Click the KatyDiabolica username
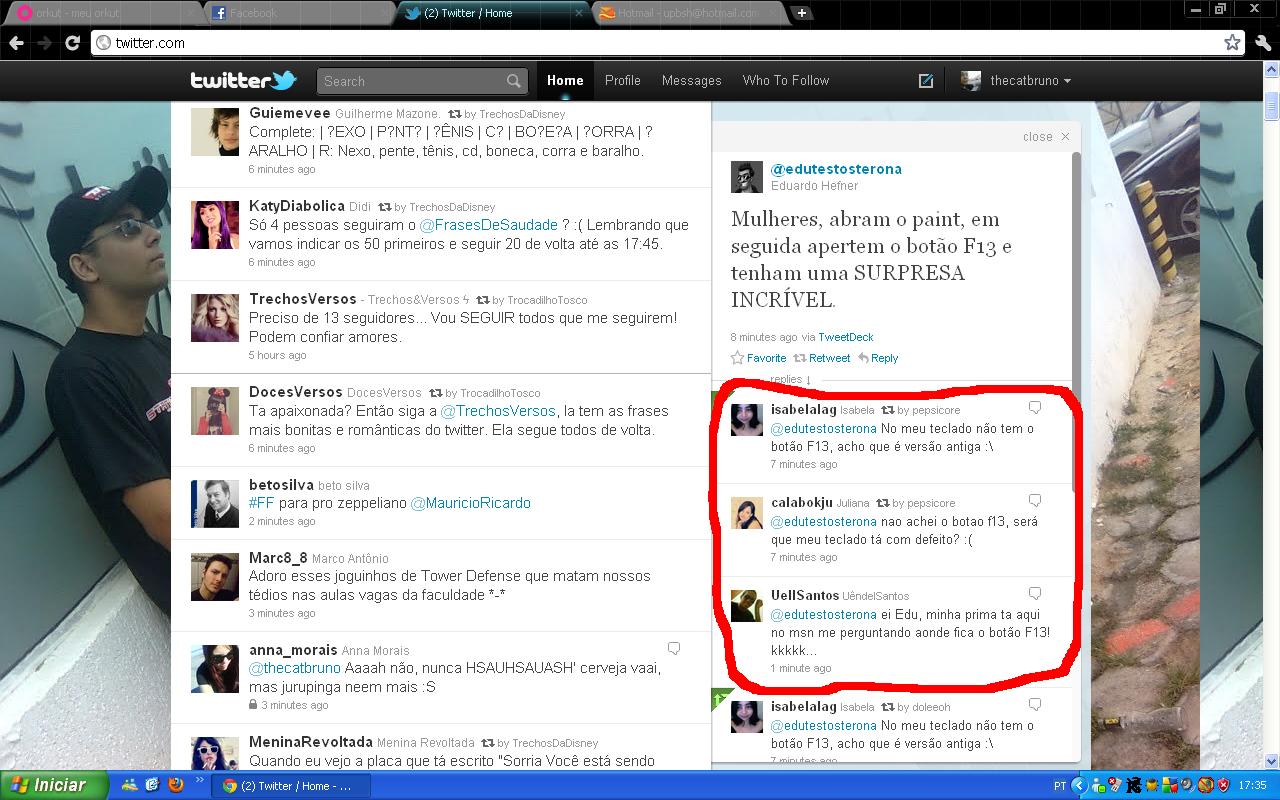The height and width of the screenshot is (800, 1280). pyautogui.click(x=297, y=206)
